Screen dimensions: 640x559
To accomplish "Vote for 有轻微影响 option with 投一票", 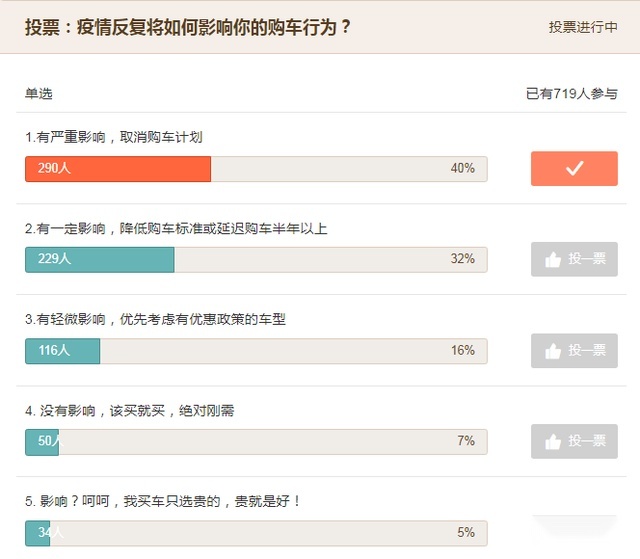I will click(574, 351).
